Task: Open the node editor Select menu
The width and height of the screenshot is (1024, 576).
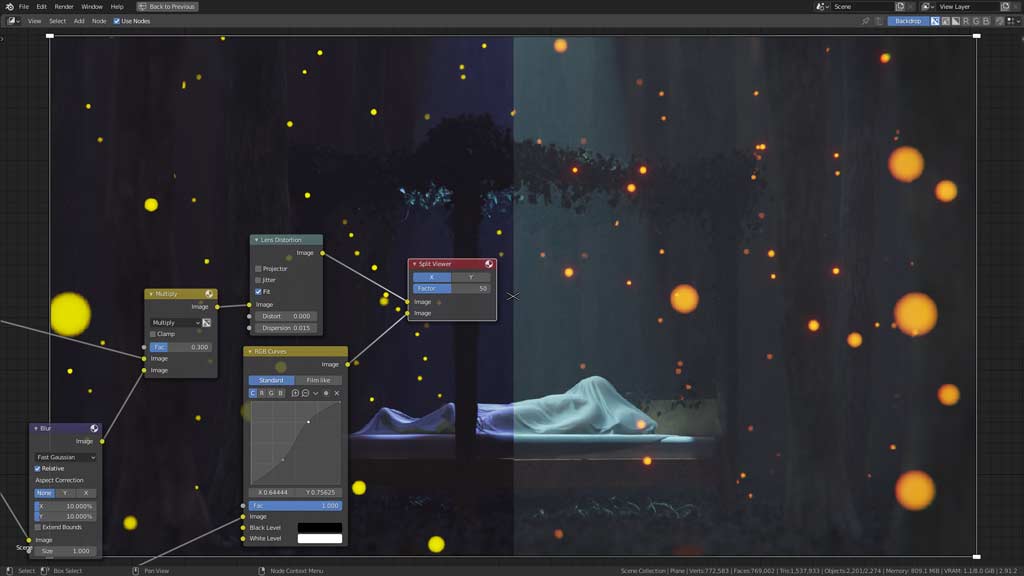Action: click(x=57, y=21)
